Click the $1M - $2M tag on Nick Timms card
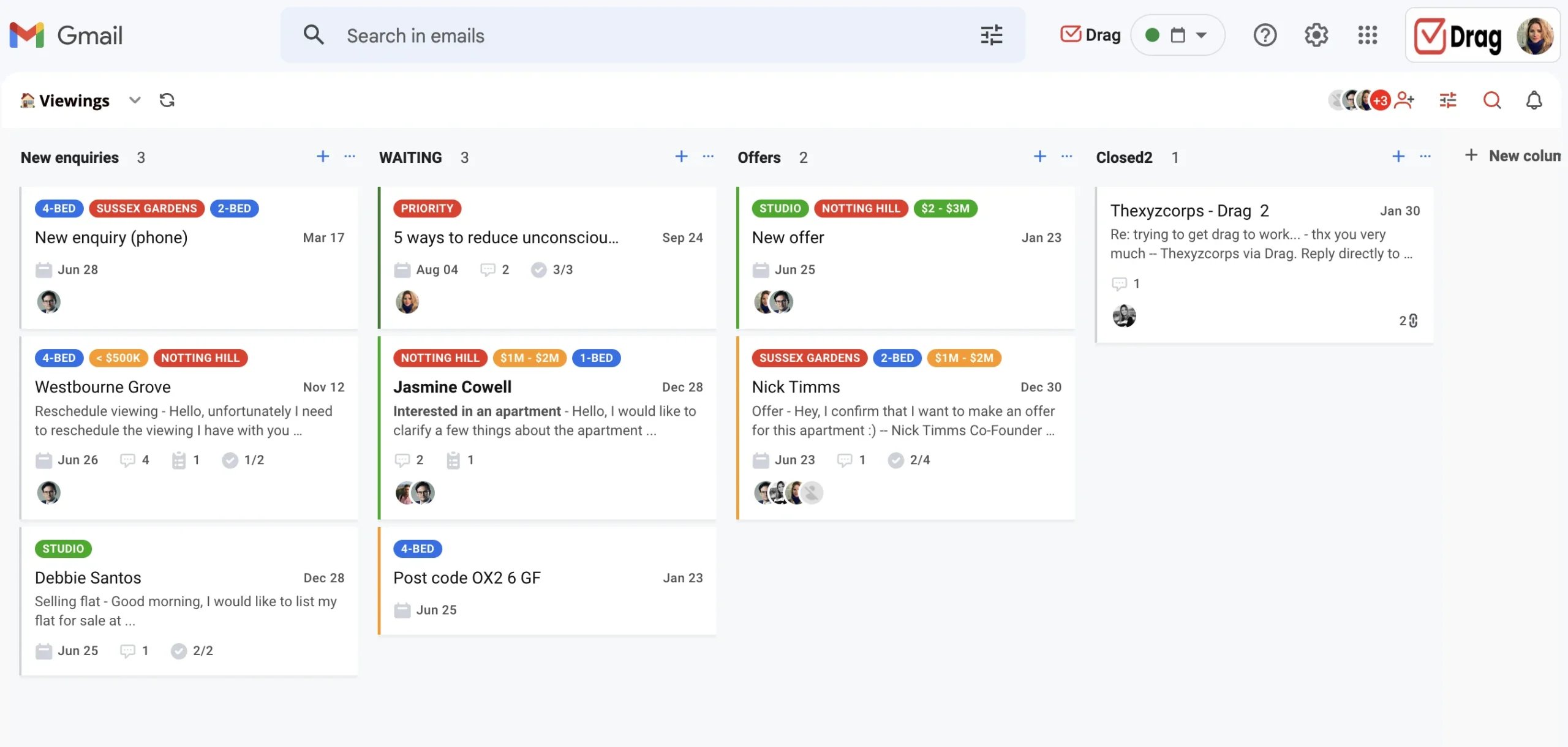The image size is (1568, 747). pos(964,358)
